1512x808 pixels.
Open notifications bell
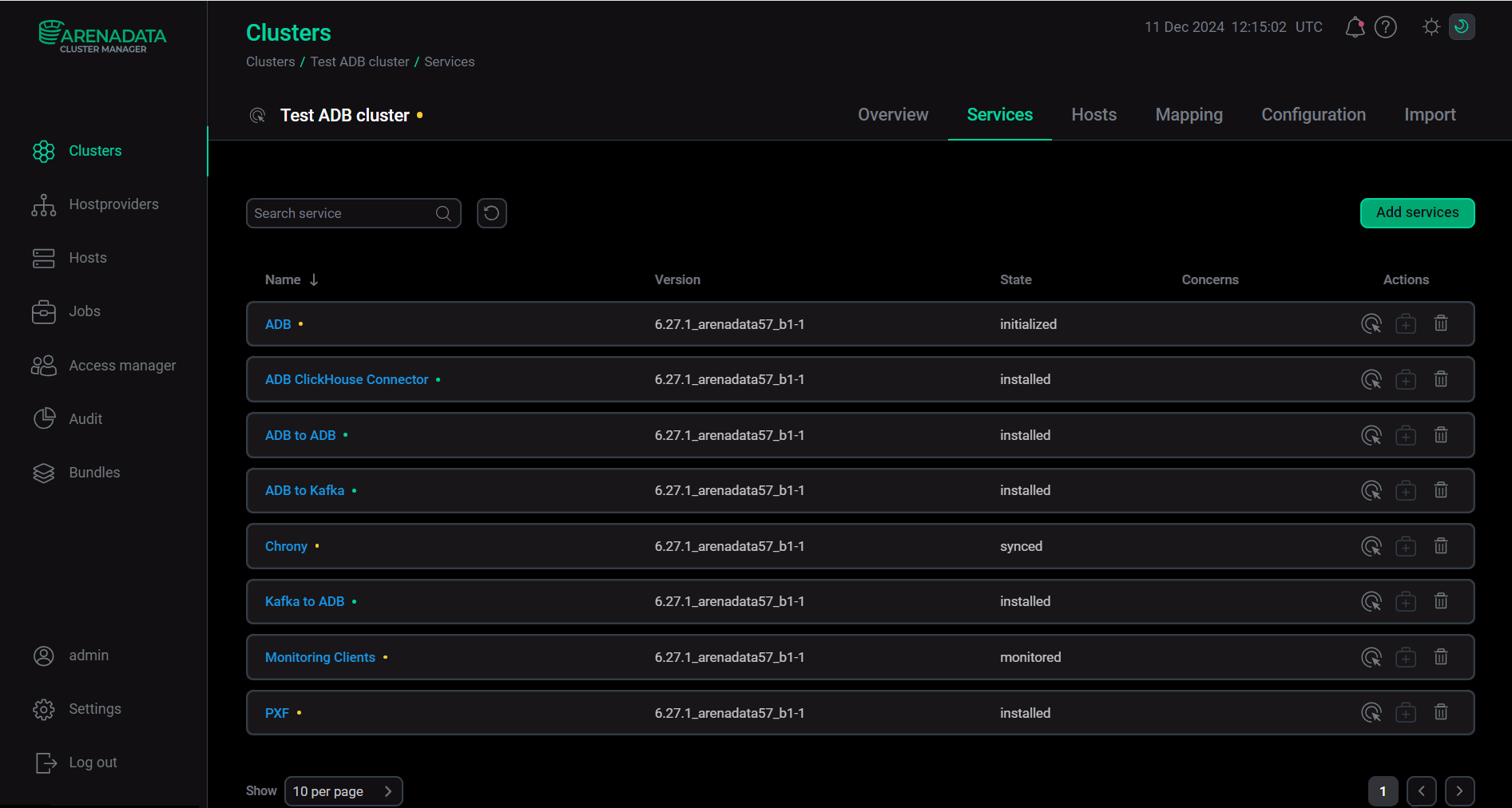[x=1355, y=27]
